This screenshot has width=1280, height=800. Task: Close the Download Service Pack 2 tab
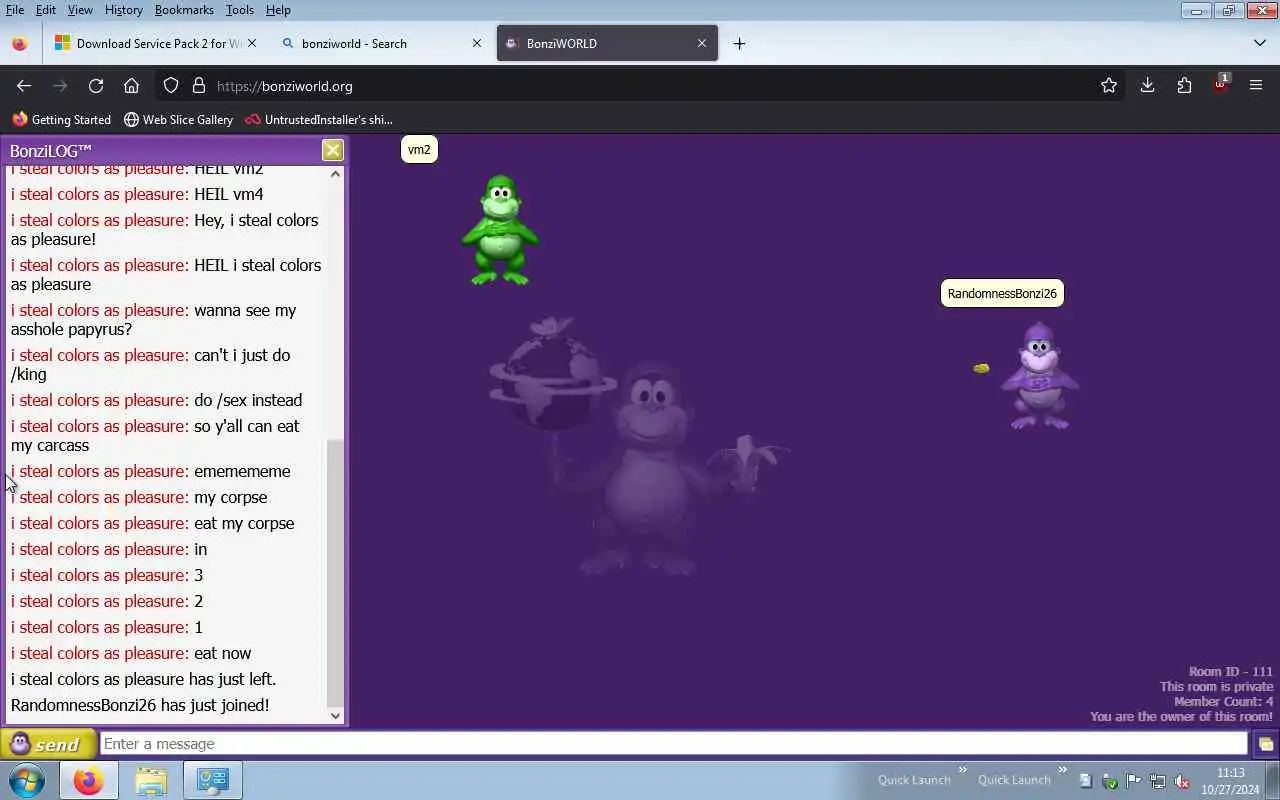(x=252, y=43)
